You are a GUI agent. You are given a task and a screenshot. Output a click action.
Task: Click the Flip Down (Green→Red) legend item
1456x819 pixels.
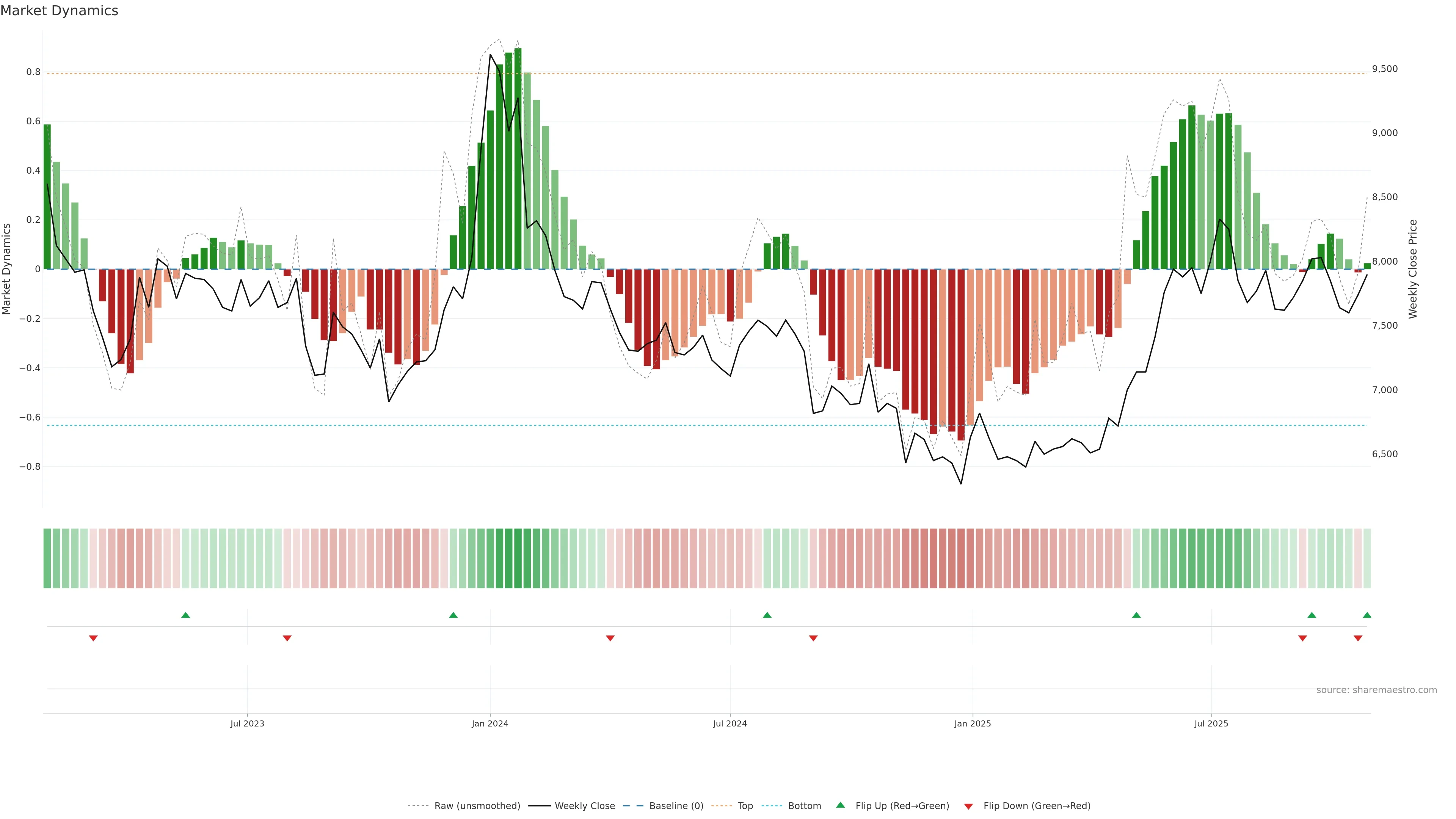coord(1037,806)
